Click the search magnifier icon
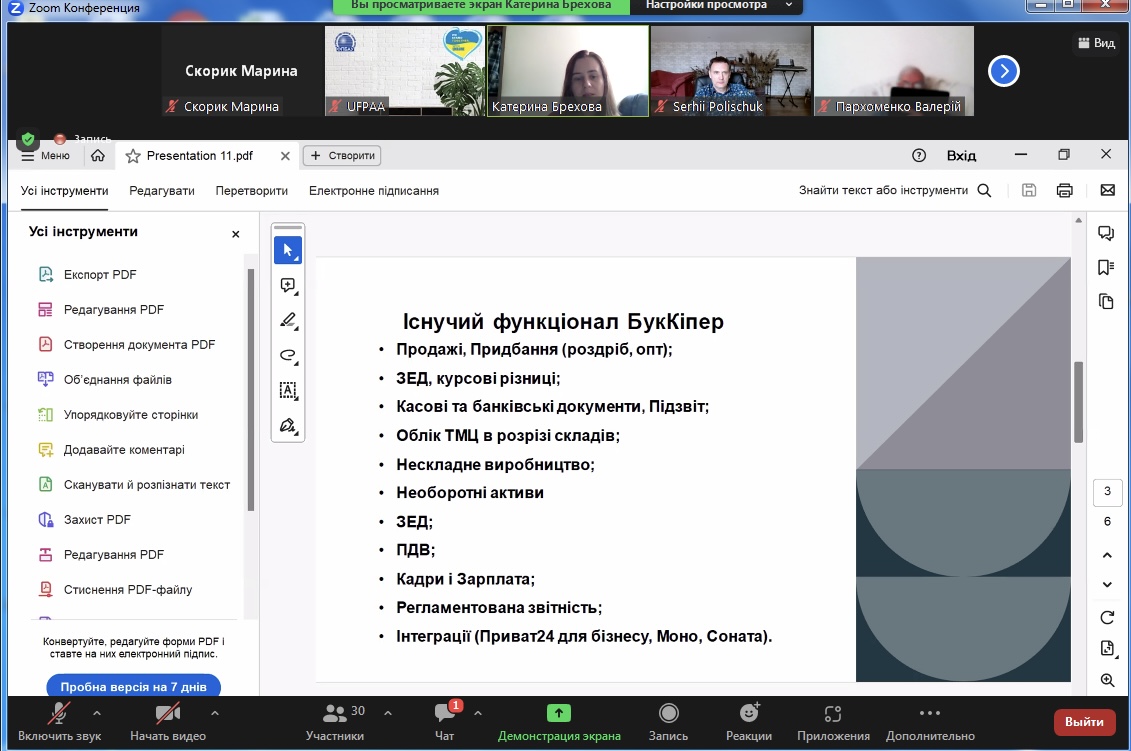Image resolution: width=1131 pixels, height=751 pixels. pyautogui.click(x=984, y=190)
